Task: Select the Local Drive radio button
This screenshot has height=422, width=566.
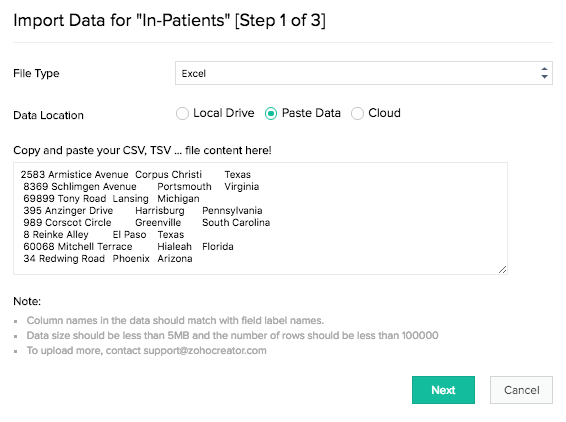Action: point(182,113)
